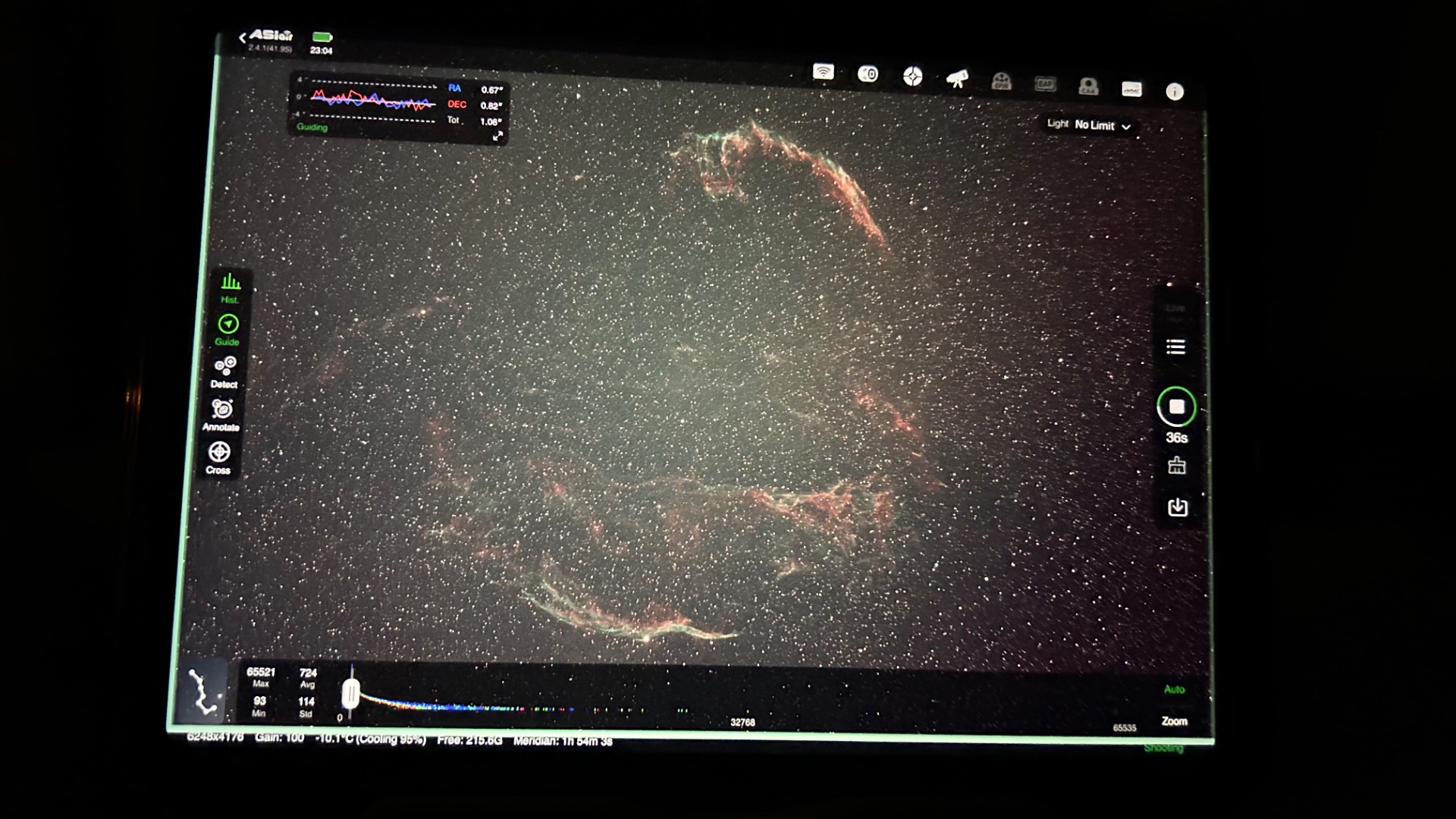
Task: Stop the exposure with shutter button
Action: pos(1176,407)
